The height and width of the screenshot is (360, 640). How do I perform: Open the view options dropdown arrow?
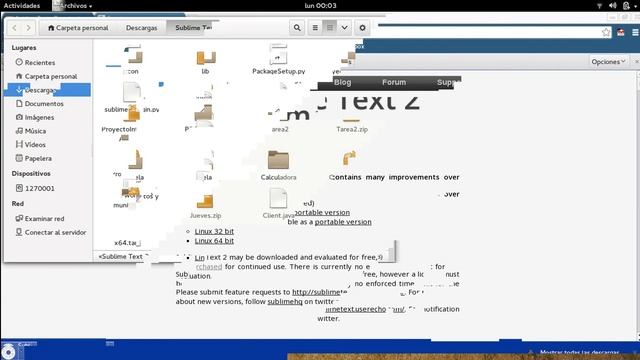(344, 28)
